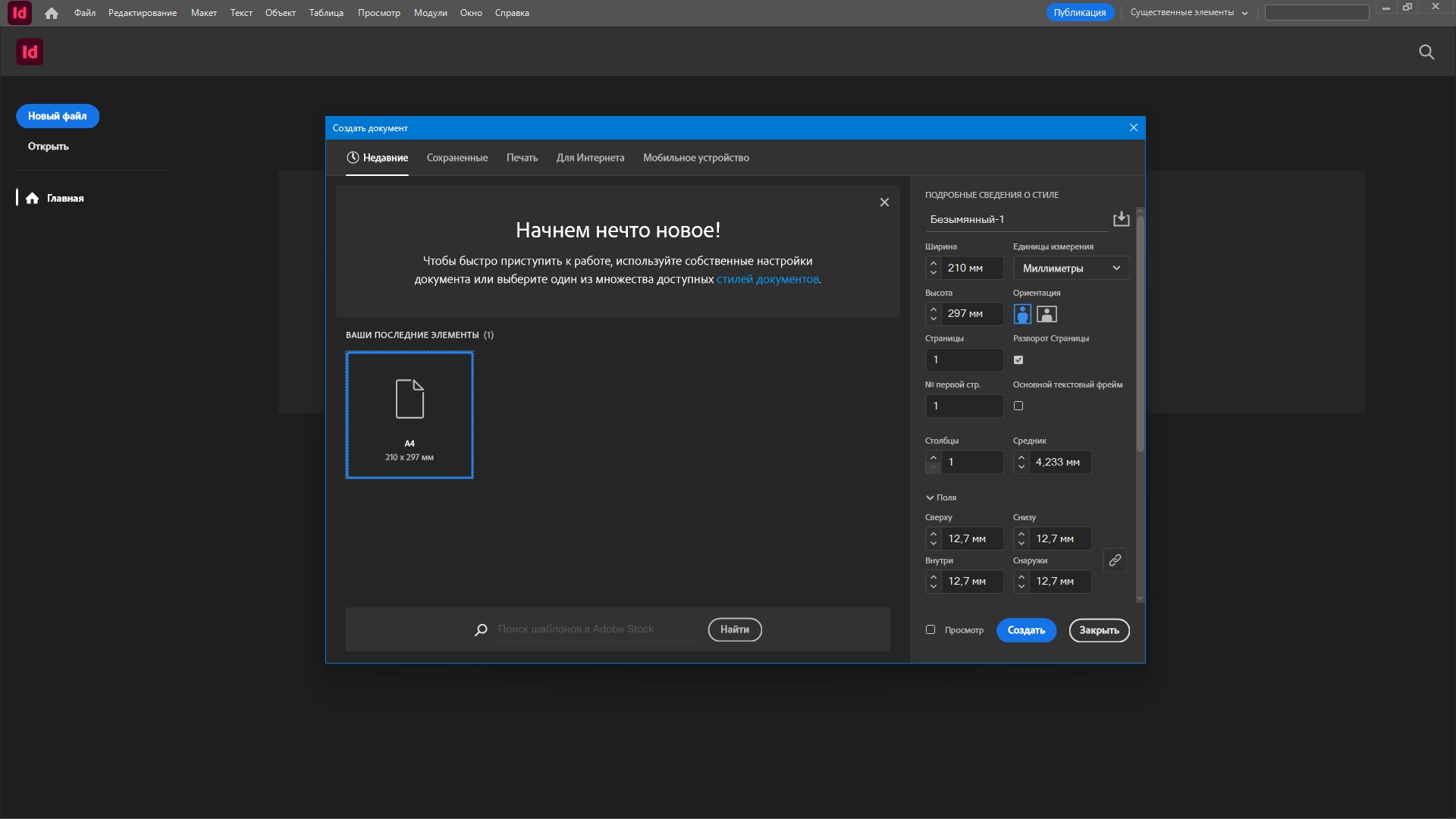Switch to the Печать tab

[522, 158]
